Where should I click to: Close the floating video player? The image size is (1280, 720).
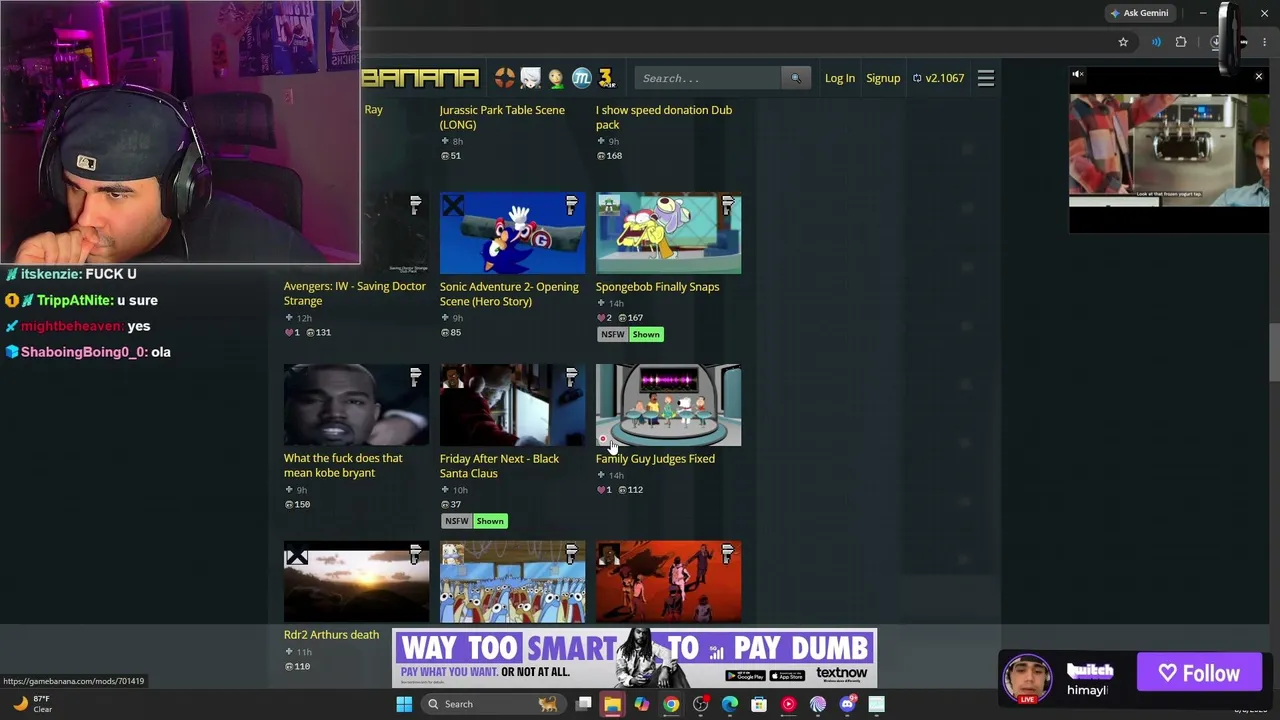point(1259,76)
